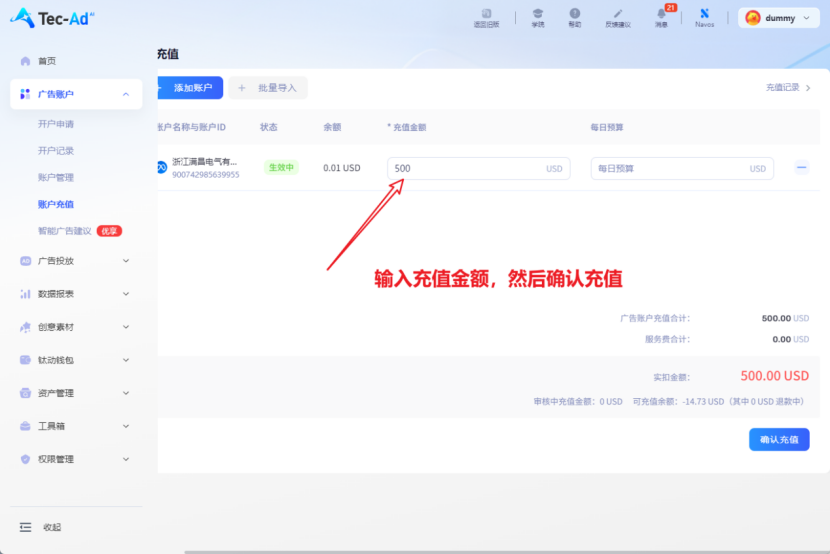This screenshot has height=554, width=830.
Task: Select 账户充值 submenu item
Action: 56,204
